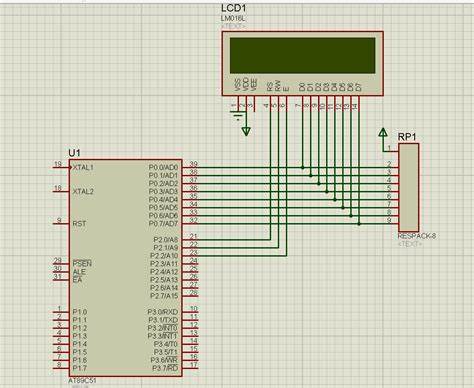Screen dimensions: 474x388
Task: Select the ALE pin 30 on U1
Action: (62, 271)
